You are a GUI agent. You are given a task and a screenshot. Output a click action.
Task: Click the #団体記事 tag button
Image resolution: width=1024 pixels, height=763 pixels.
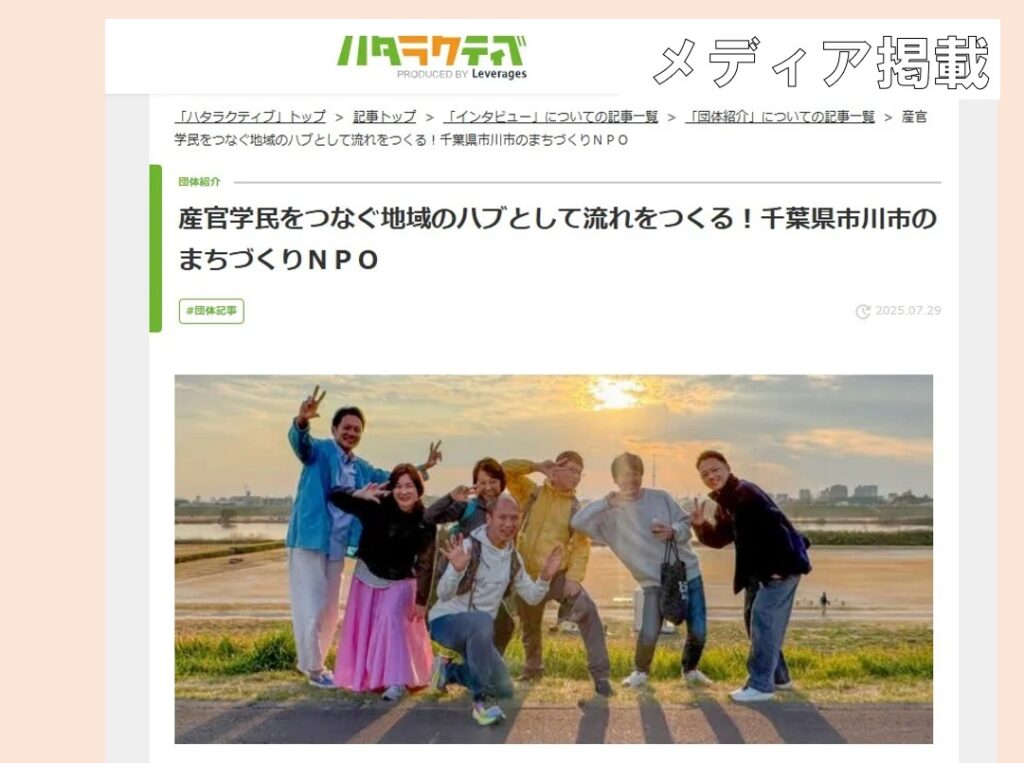tap(212, 311)
